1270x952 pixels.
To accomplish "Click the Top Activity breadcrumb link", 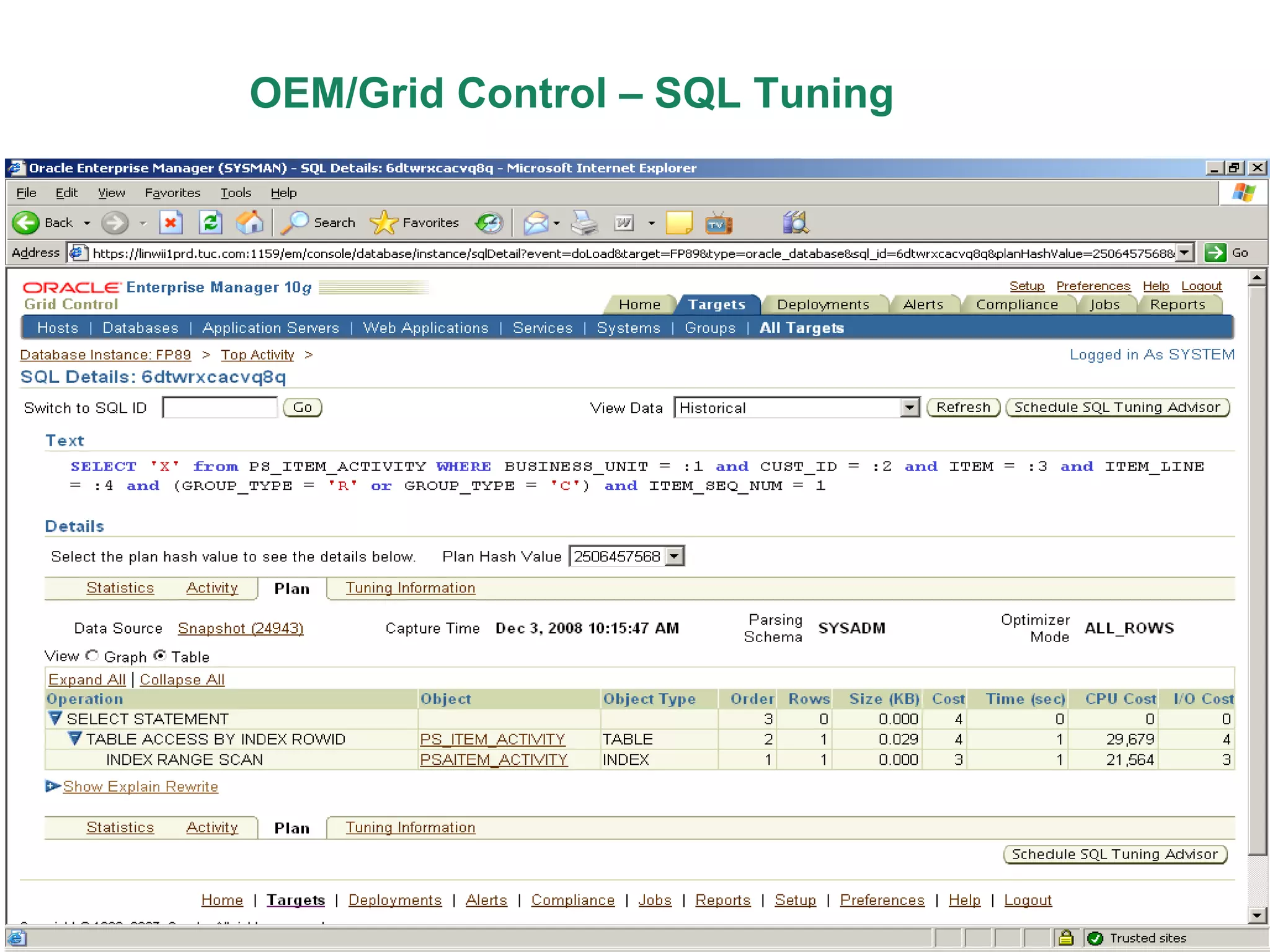I will click(x=257, y=355).
